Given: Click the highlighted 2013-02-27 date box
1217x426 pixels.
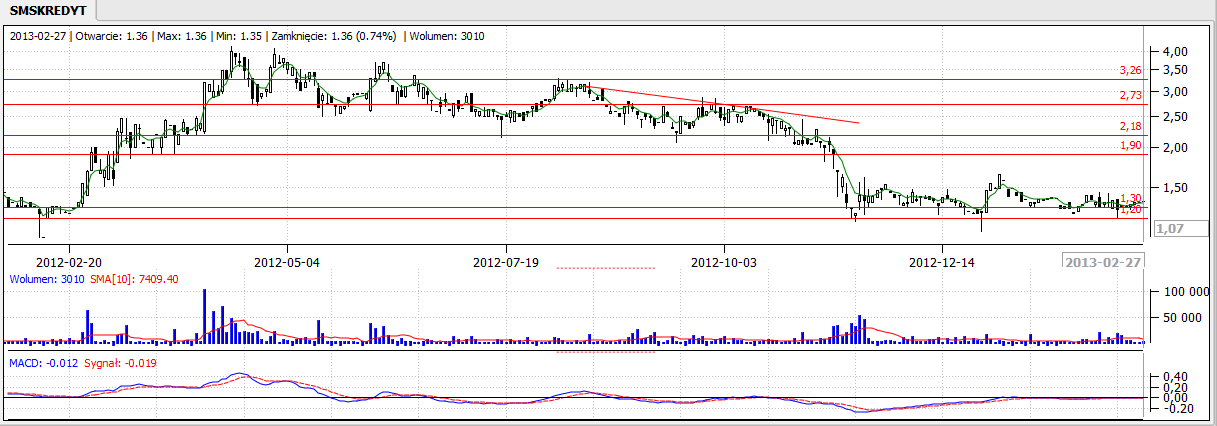Looking at the screenshot, I should pyautogui.click(x=1101, y=263).
